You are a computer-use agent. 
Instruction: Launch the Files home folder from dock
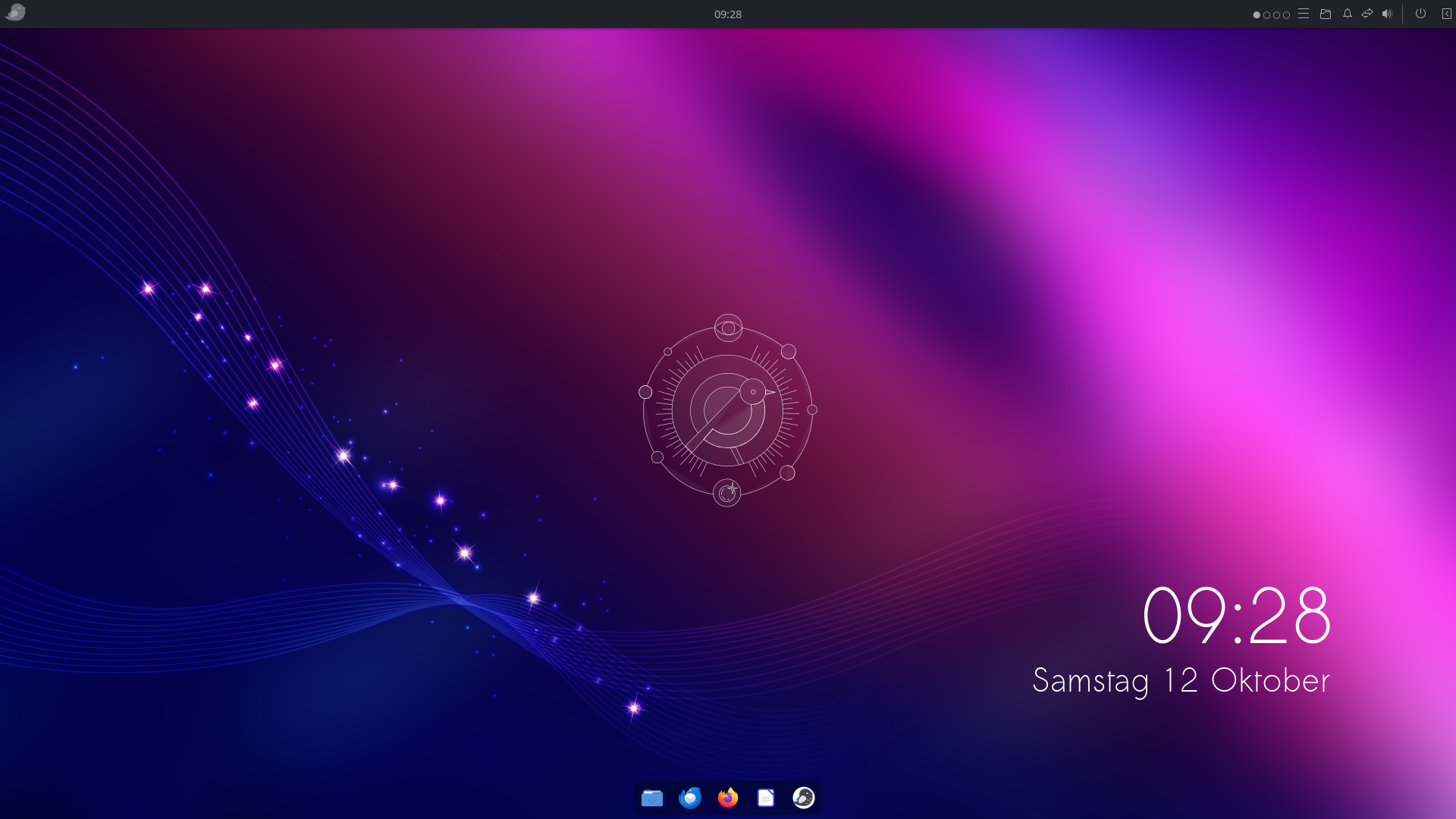[x=652, y=798]
